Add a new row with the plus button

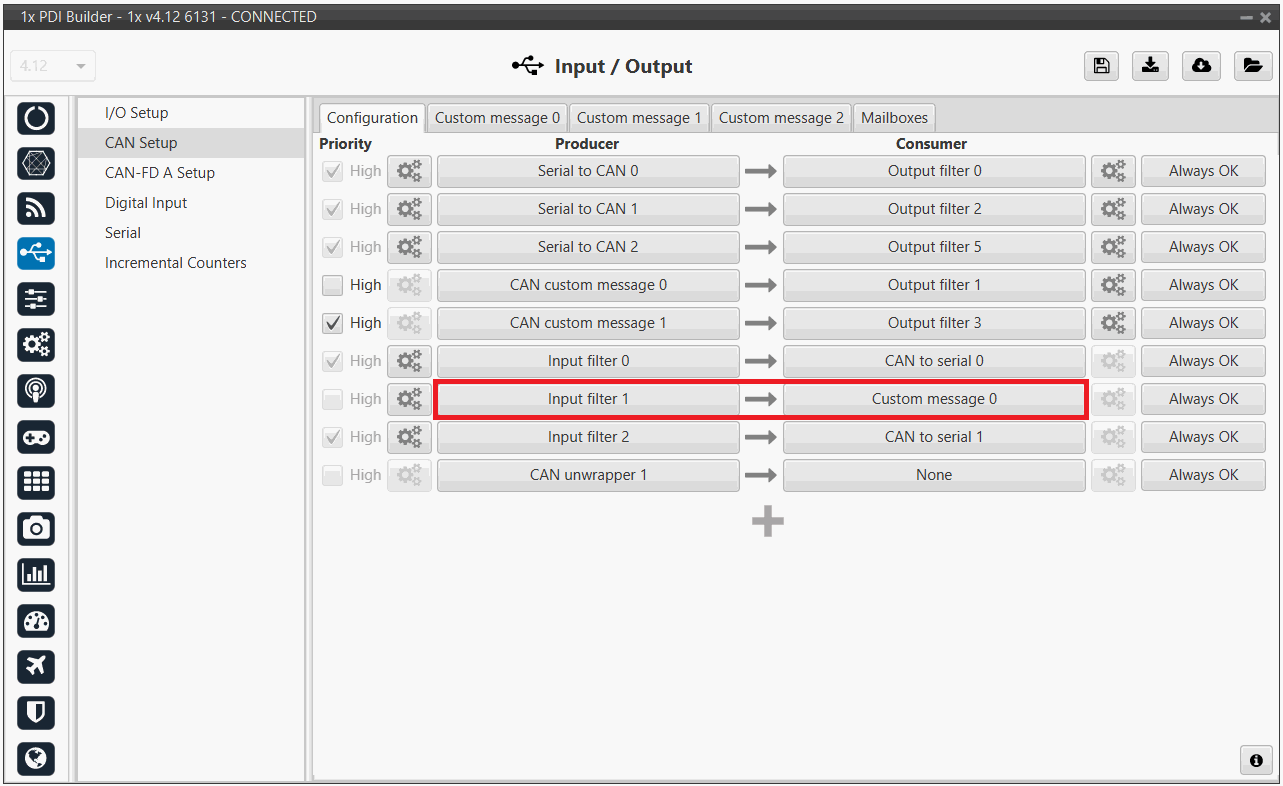click(767, 521)
